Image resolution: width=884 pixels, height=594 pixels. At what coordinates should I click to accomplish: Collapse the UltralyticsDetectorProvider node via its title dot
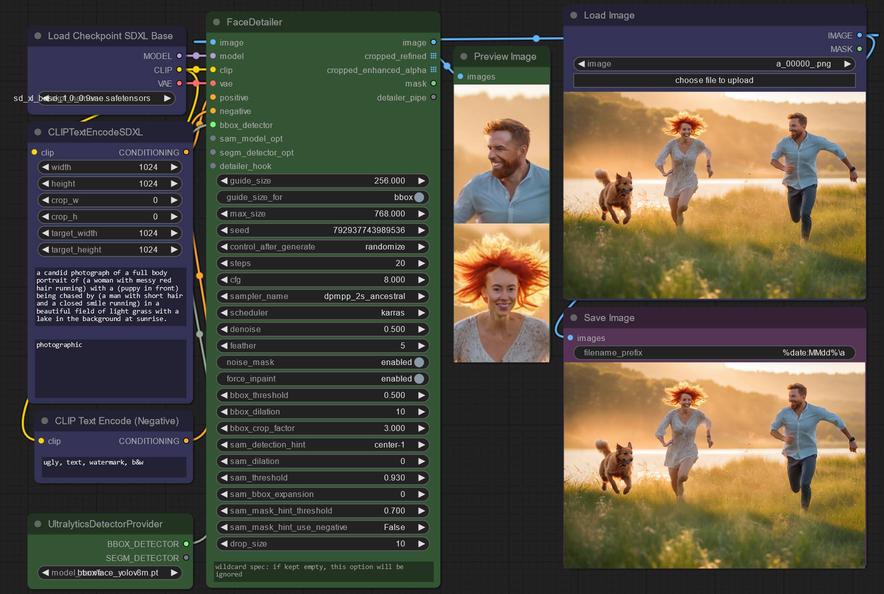pos(38,524)
